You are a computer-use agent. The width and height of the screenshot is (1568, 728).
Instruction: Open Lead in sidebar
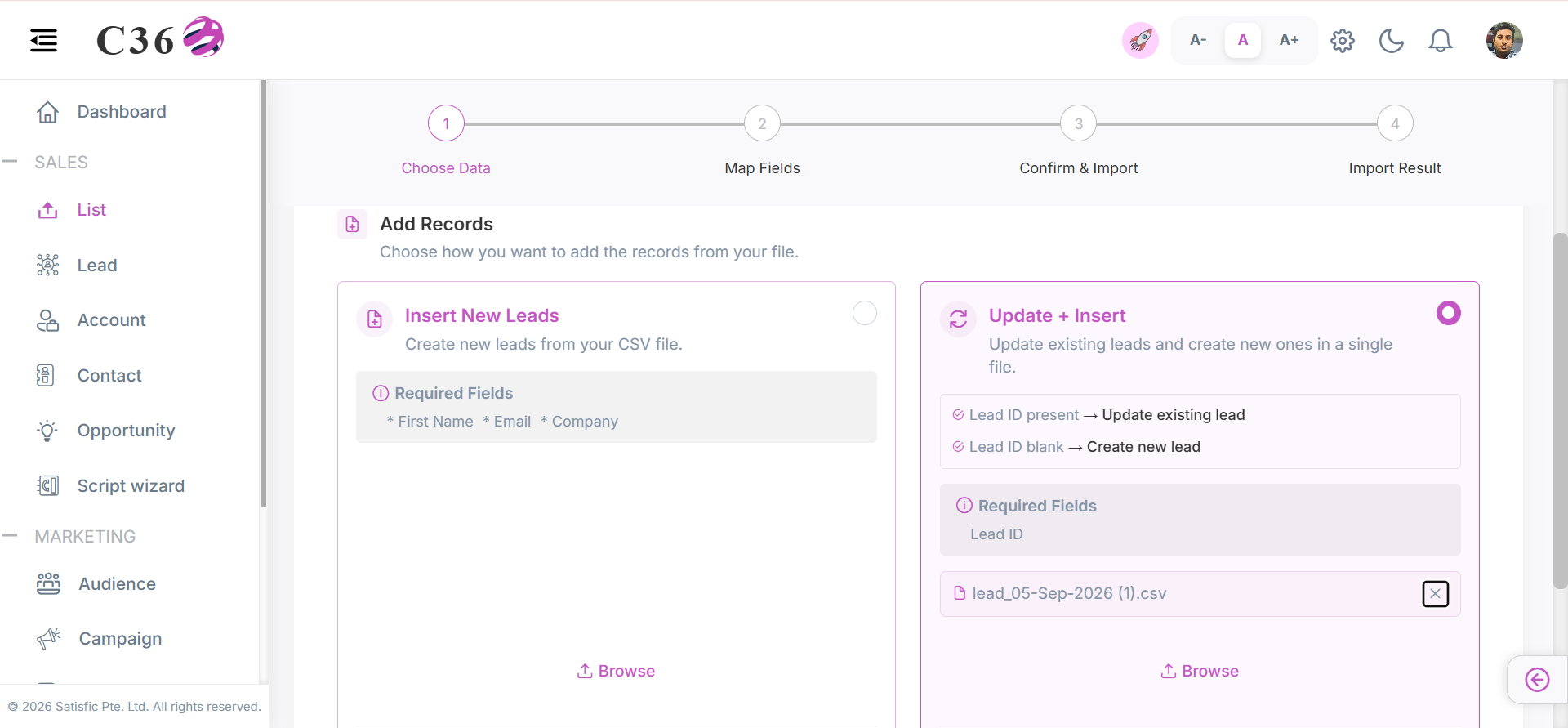[96, 266]
